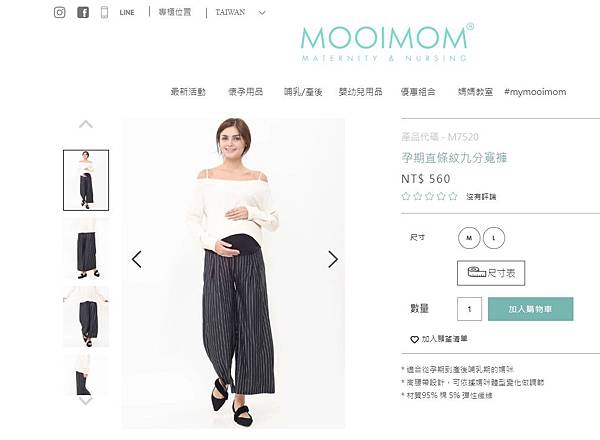
Task: Click the quantity input field
Action: [470, 309]
